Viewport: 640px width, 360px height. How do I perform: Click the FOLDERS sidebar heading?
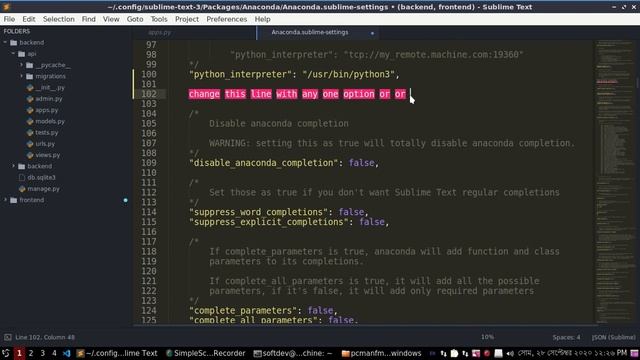pos(17,31)
